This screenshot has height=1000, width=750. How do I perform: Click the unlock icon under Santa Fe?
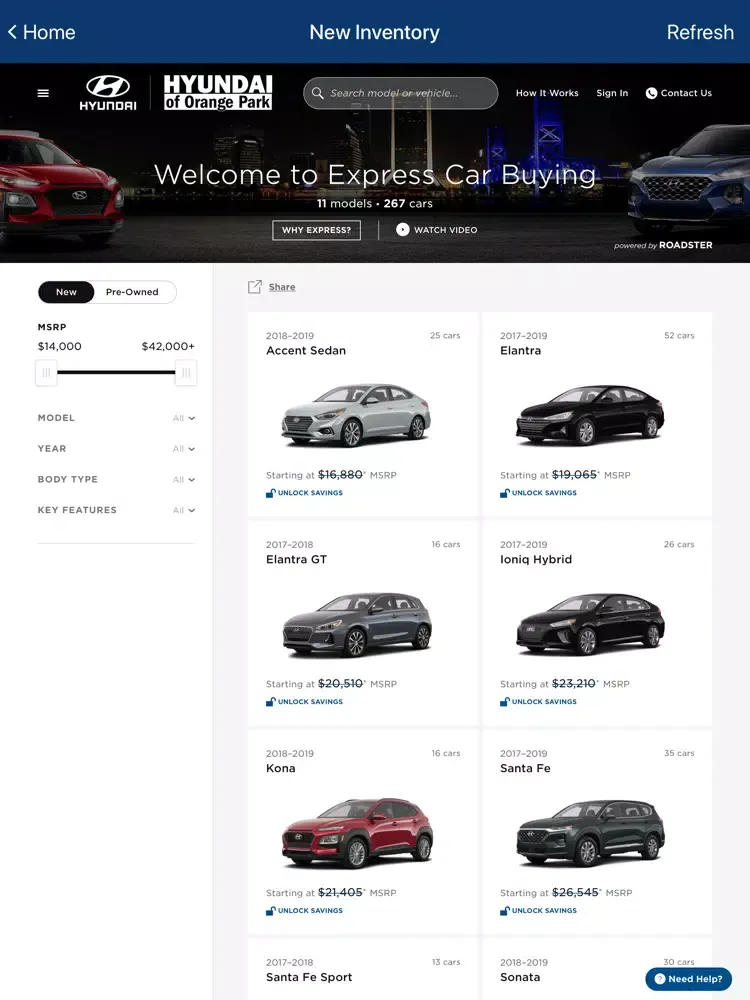click(504, 910)
